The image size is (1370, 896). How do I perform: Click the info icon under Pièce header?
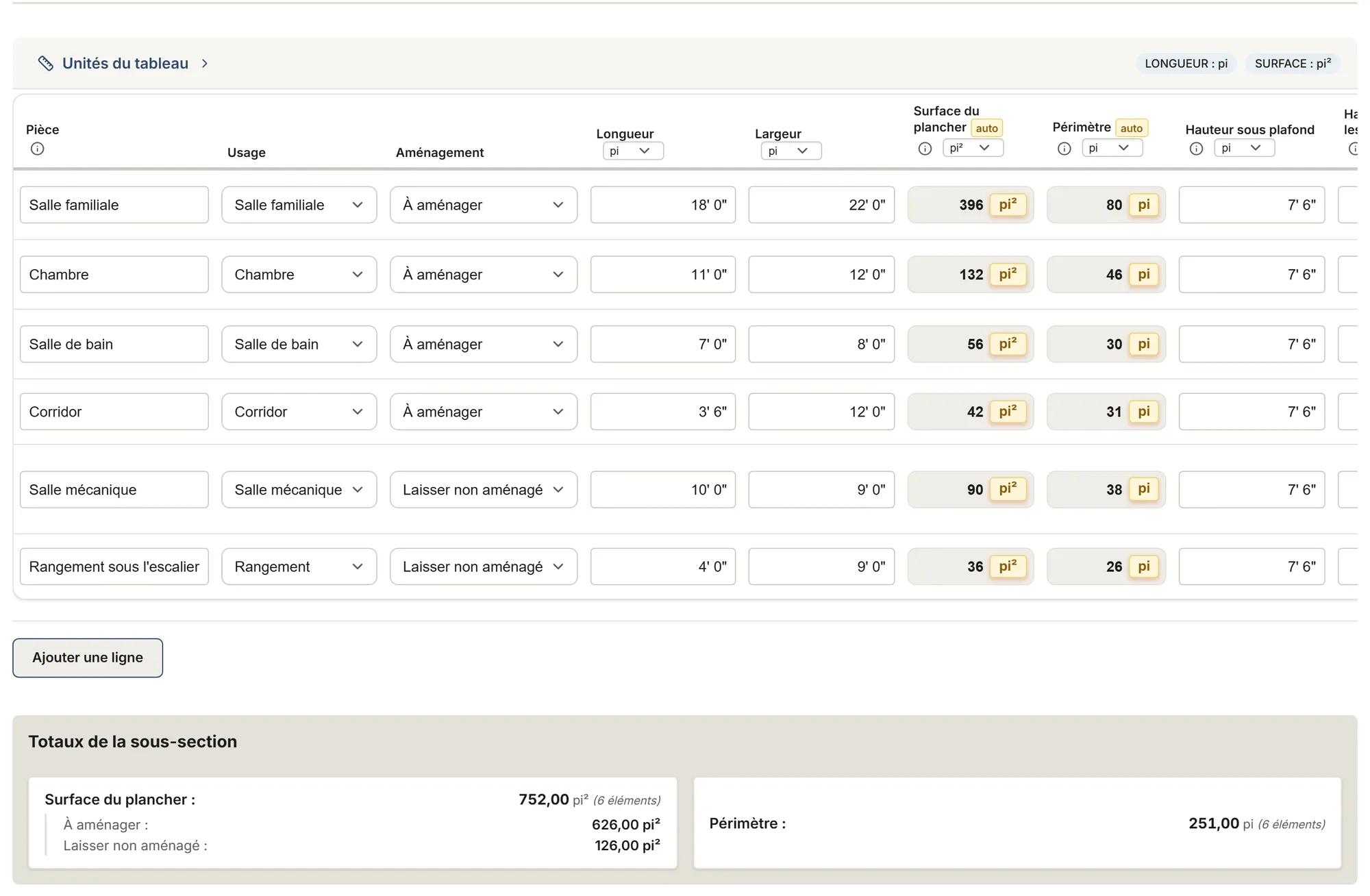38,149
